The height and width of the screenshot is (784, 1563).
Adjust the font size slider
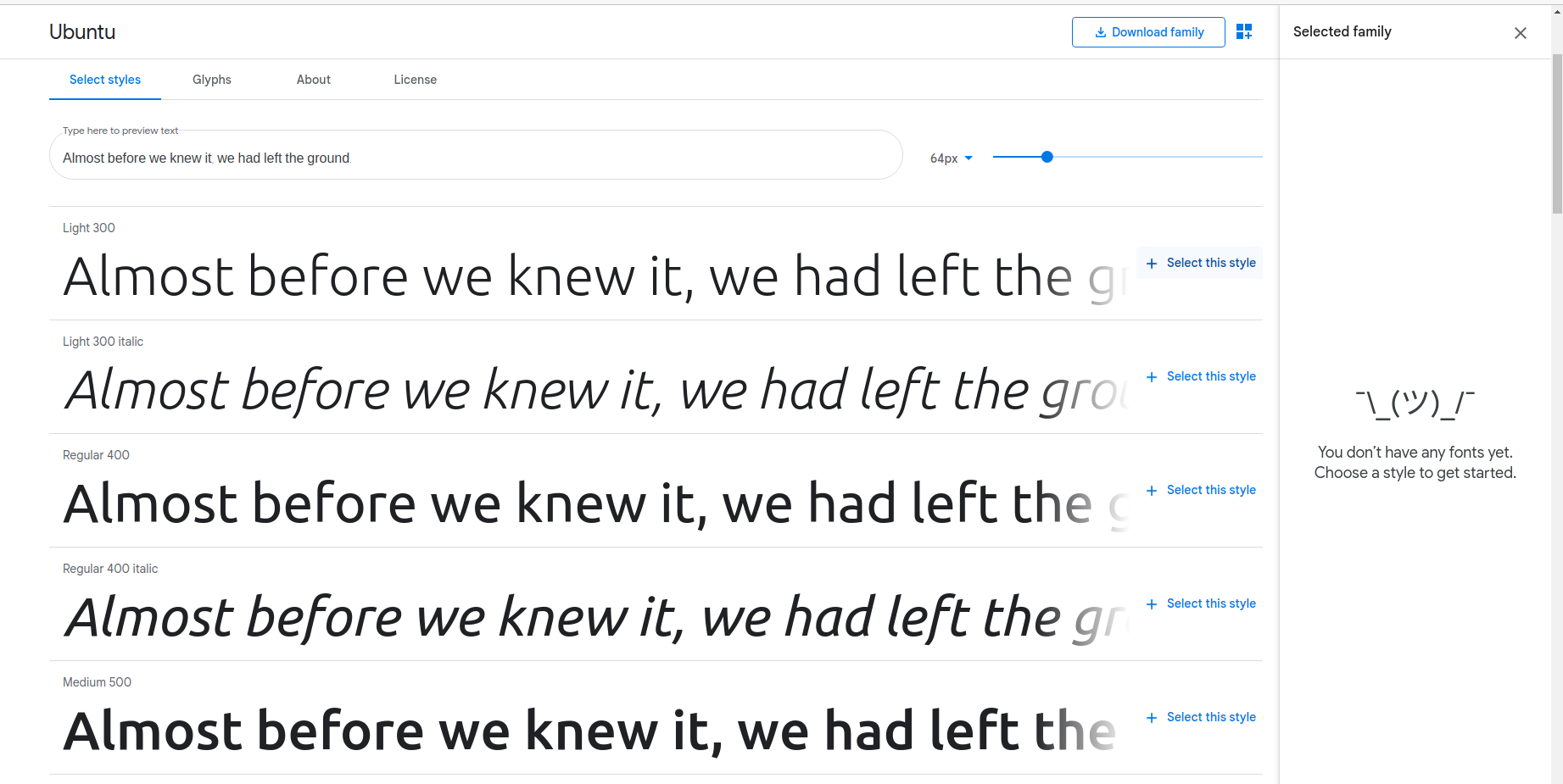pos(1047,157)
